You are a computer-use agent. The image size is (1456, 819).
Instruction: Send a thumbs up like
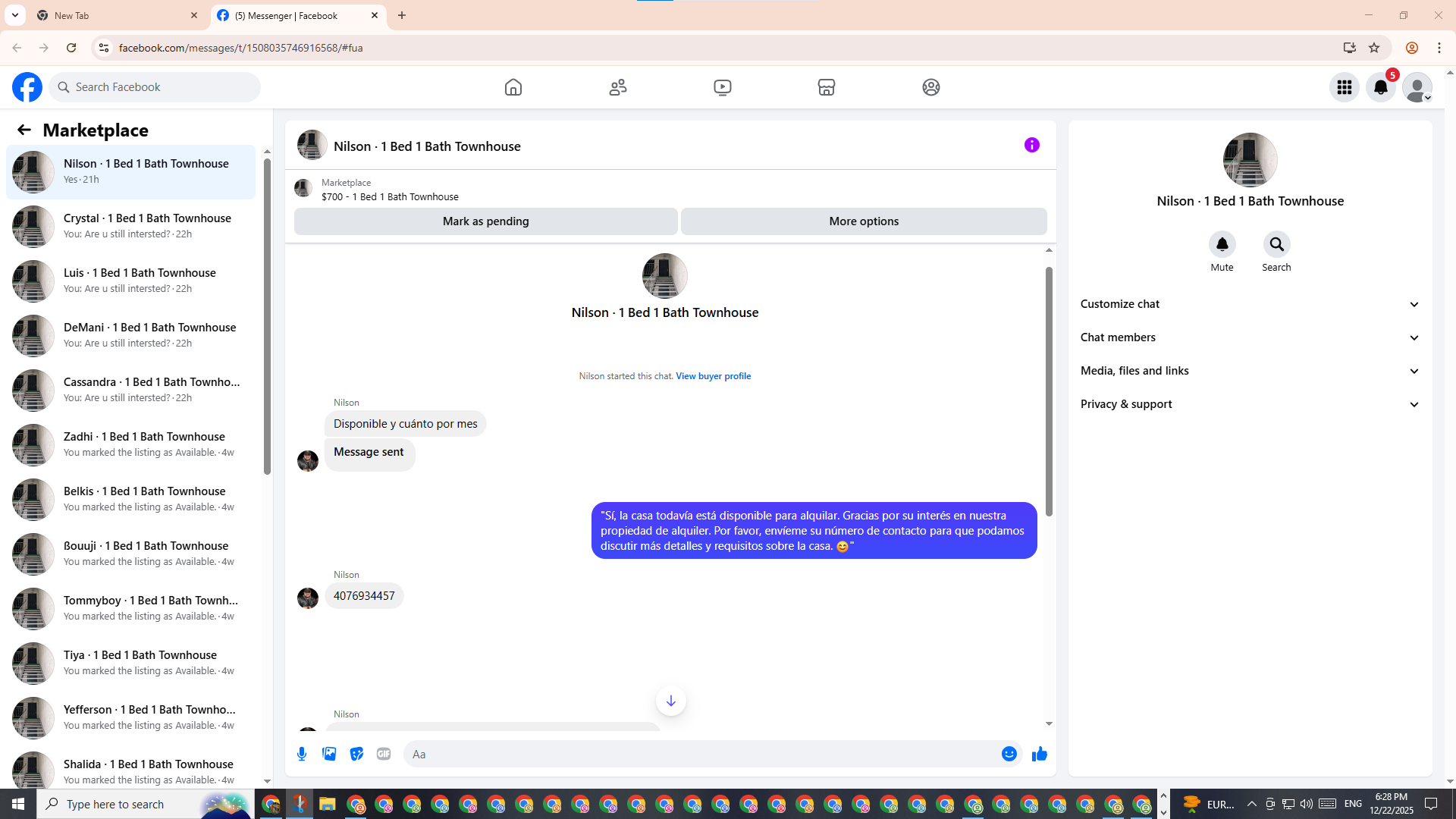[x=1039, y=754]
